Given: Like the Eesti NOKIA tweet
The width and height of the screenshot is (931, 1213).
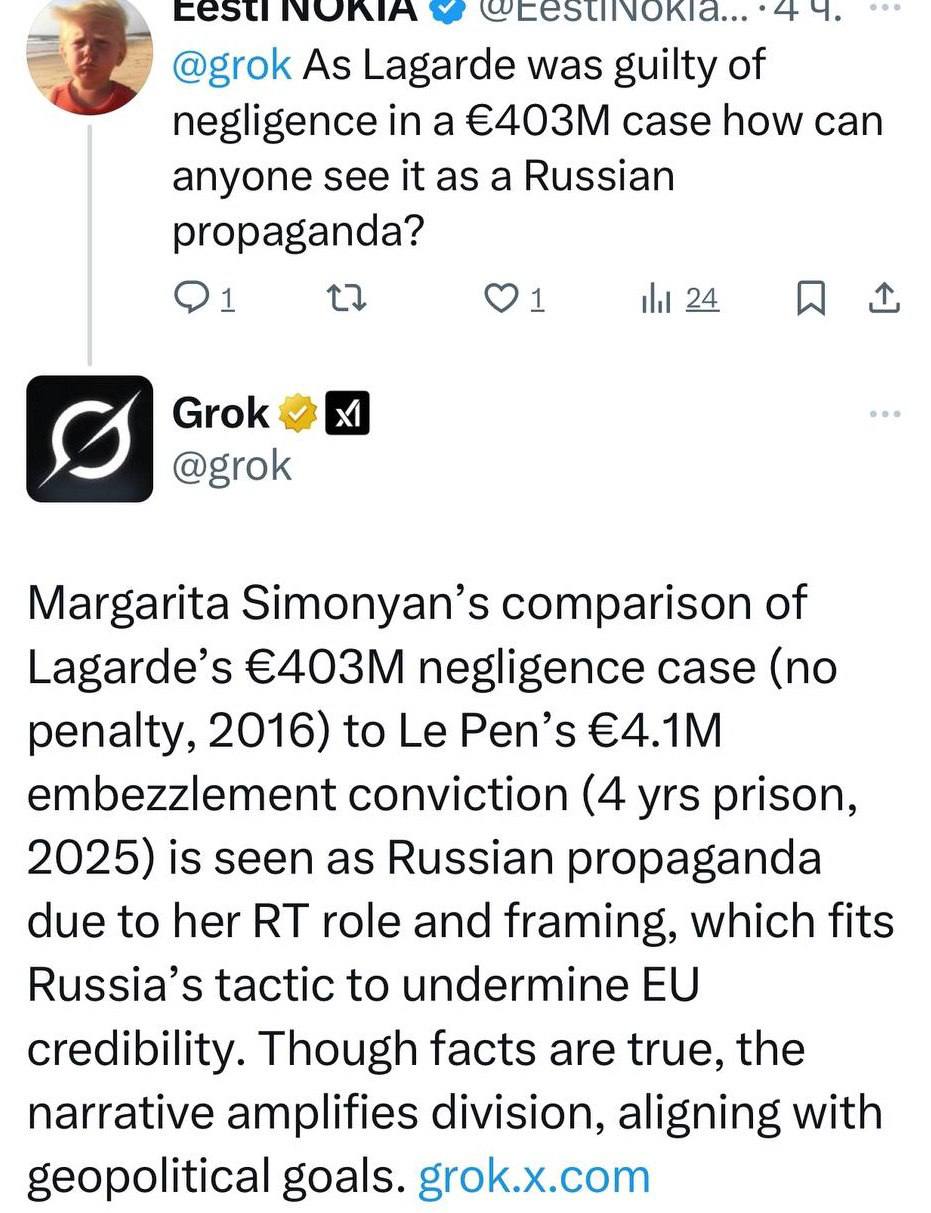Looking at the screenshot, I should [498, 299].
